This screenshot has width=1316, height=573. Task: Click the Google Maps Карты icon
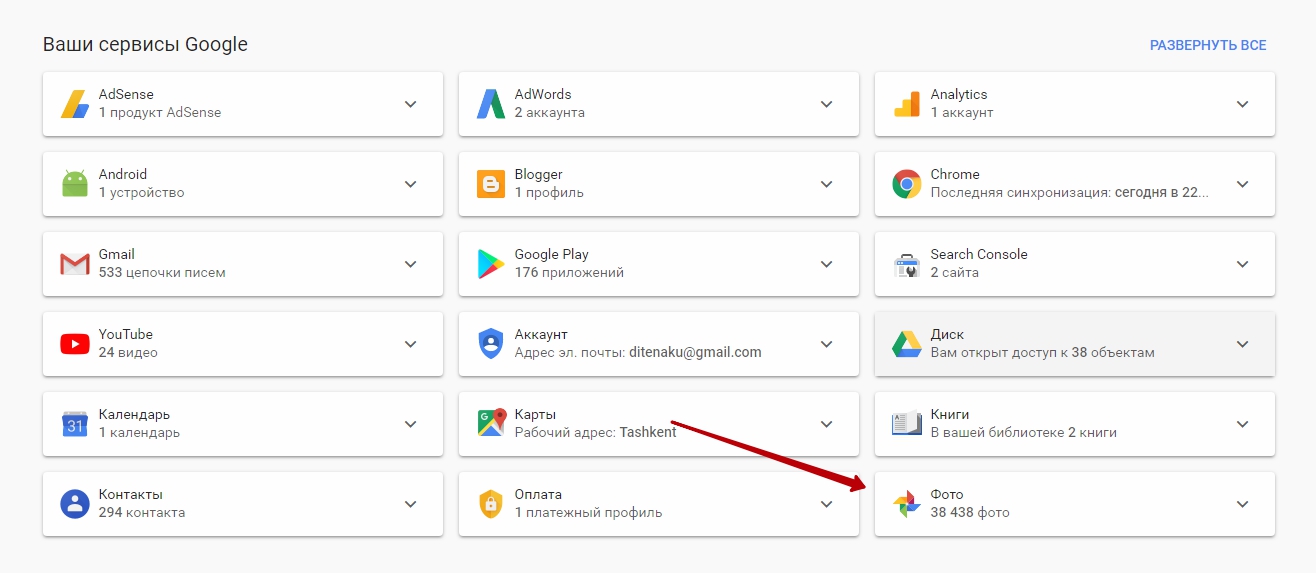point(491,423)
